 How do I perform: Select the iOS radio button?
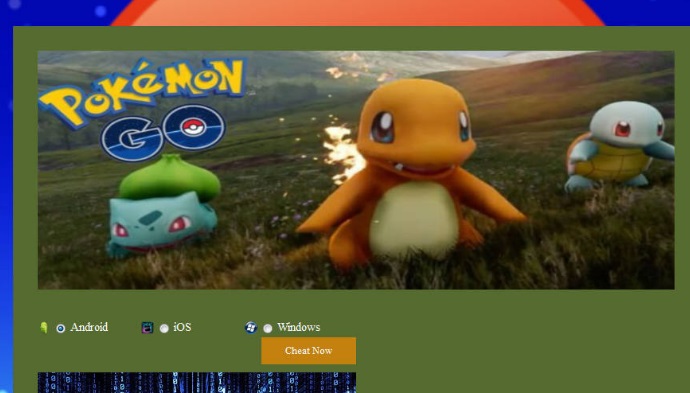click(164, 328)
